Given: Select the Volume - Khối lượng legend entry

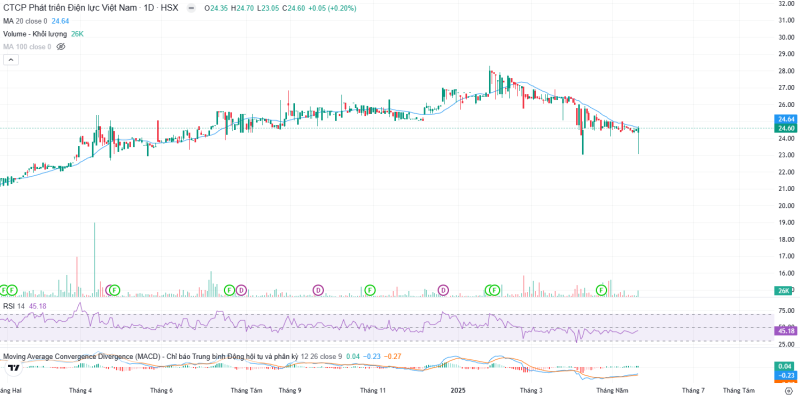Looking at the screenshot, I should 35,34.
